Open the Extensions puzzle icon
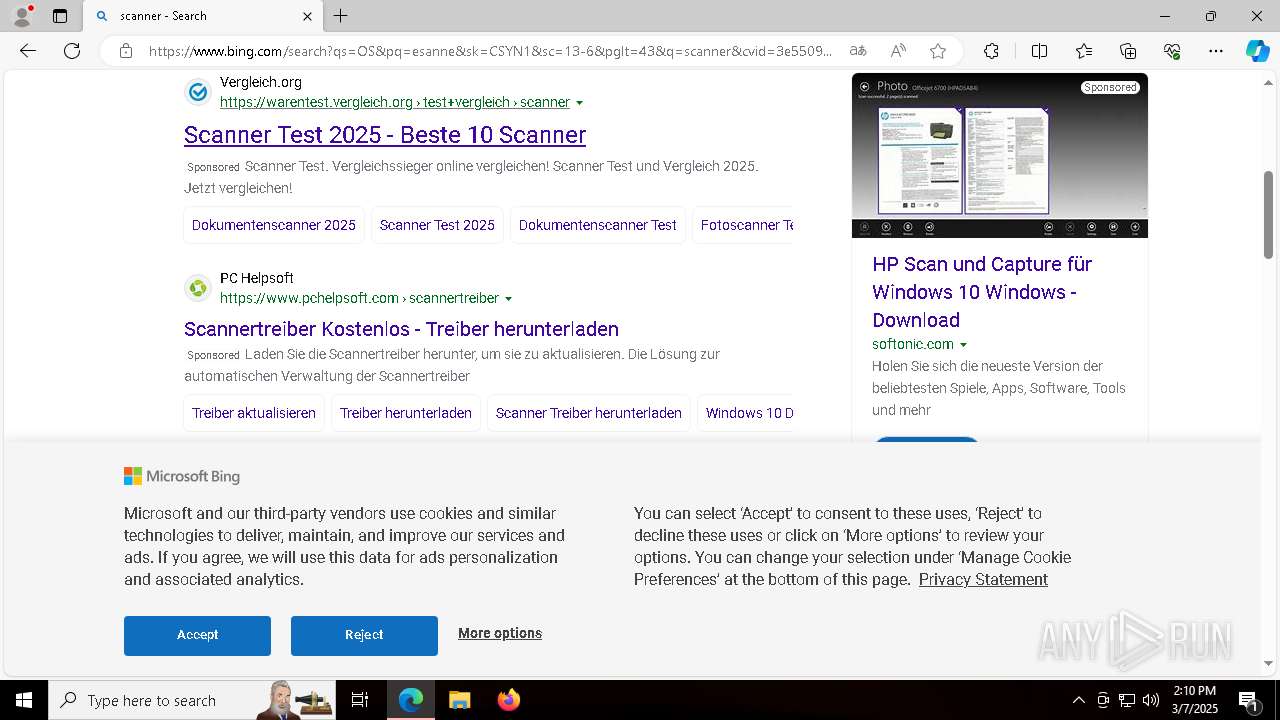Image resolution: width=1280 pixels, height=720 pixels. [991, 51]
